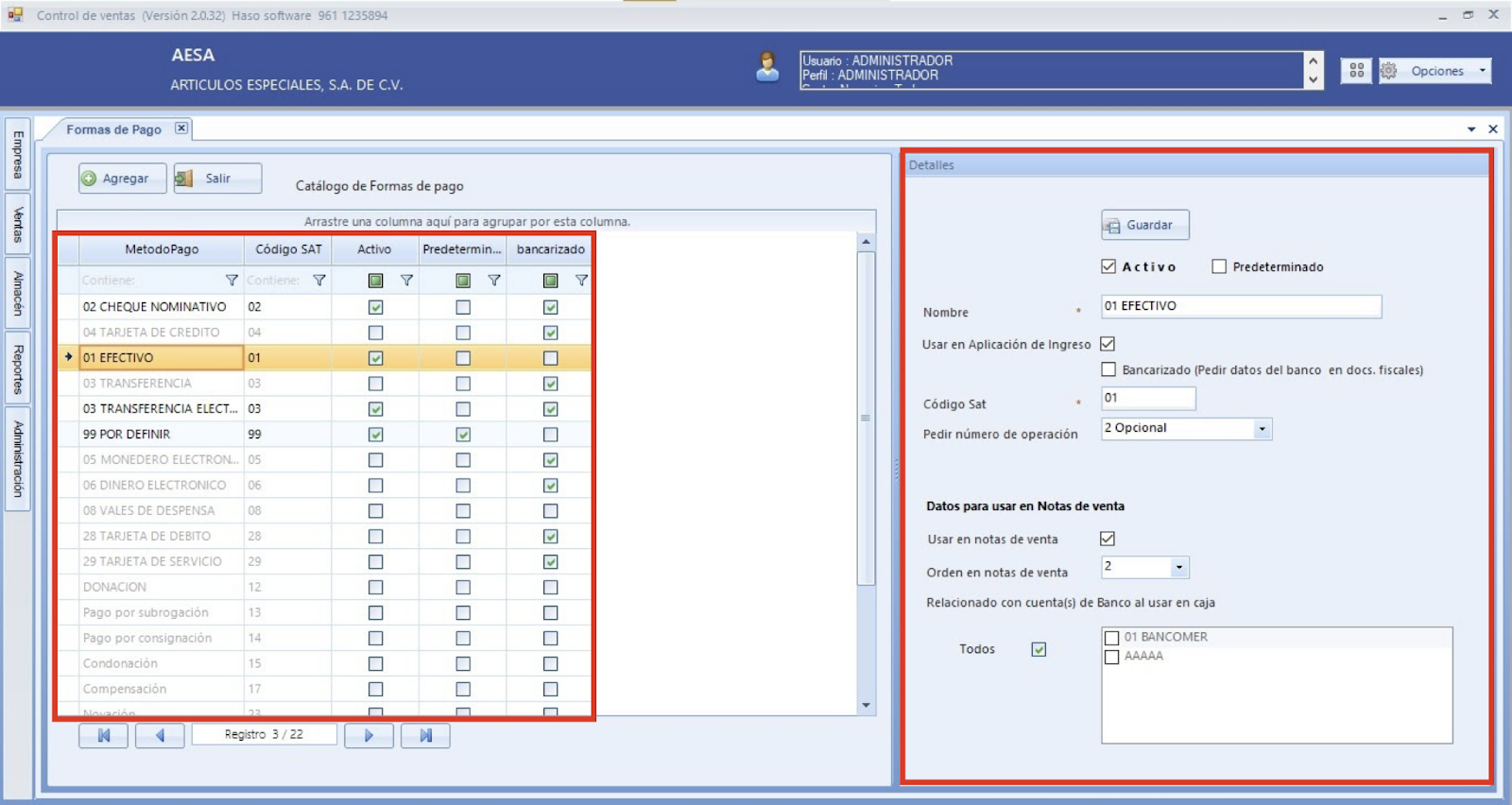This screenshot has height=805, width=1512.
Task: Check the AAAAA bank account
Action: pos(1112,657)
